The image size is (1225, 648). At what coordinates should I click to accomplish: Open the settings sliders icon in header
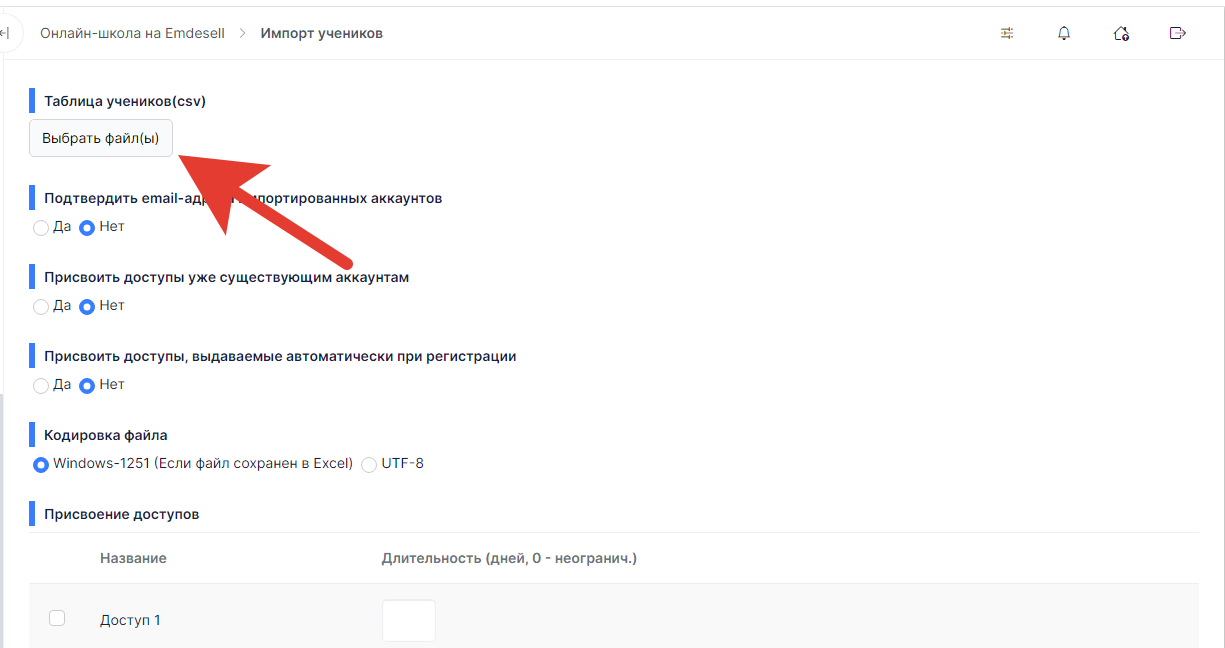point(1007,33)
